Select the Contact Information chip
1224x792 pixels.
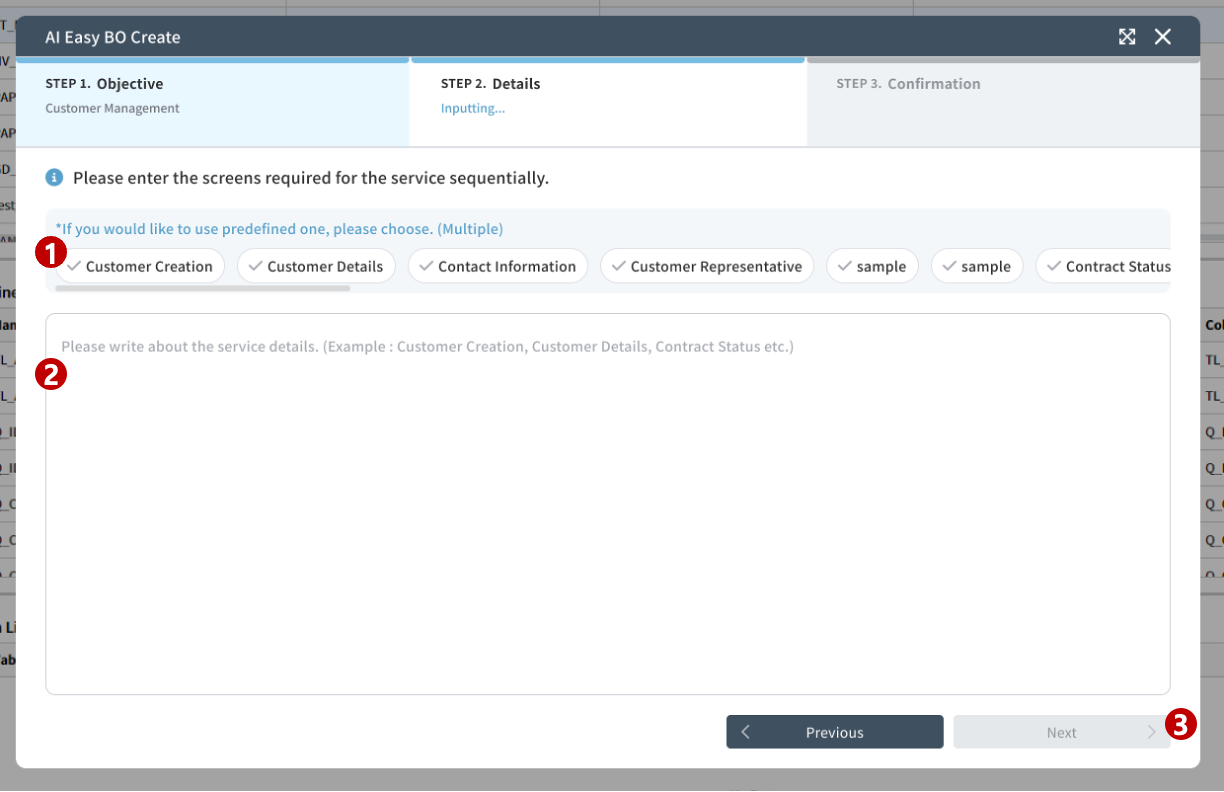click(498, 266)
